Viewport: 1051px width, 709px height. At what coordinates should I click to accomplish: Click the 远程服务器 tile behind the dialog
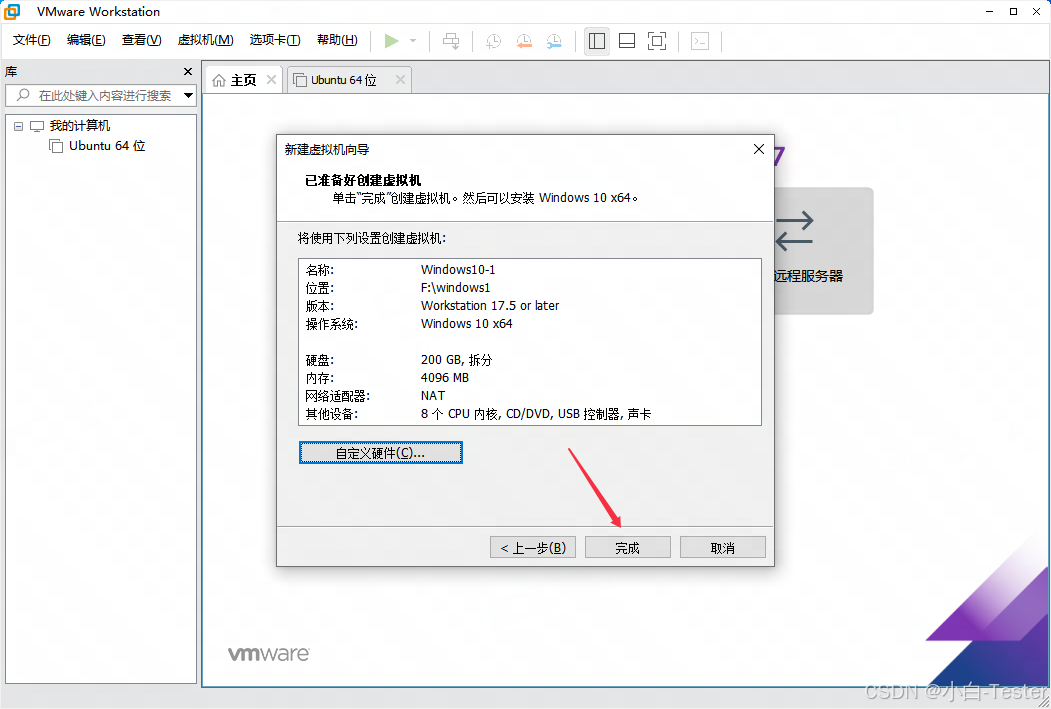click(x=823, y=251)
